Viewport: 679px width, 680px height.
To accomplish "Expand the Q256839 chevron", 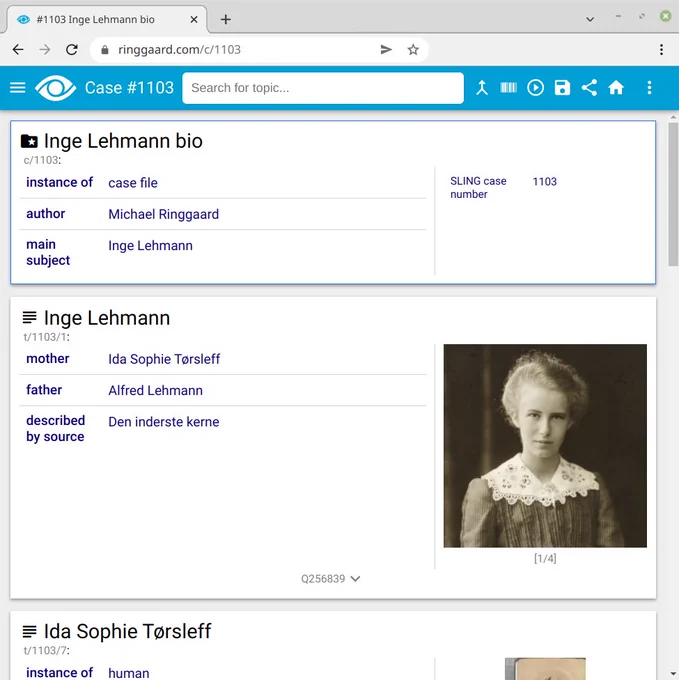I will tap(355, 579).
